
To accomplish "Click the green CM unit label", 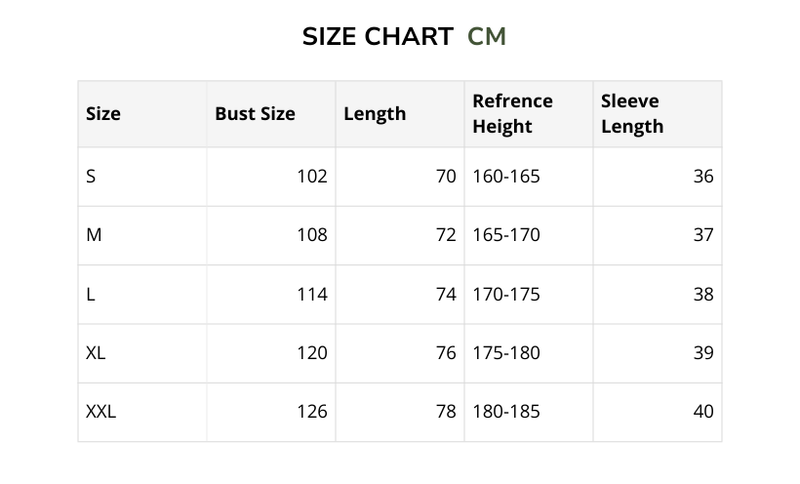I will 487,38.
